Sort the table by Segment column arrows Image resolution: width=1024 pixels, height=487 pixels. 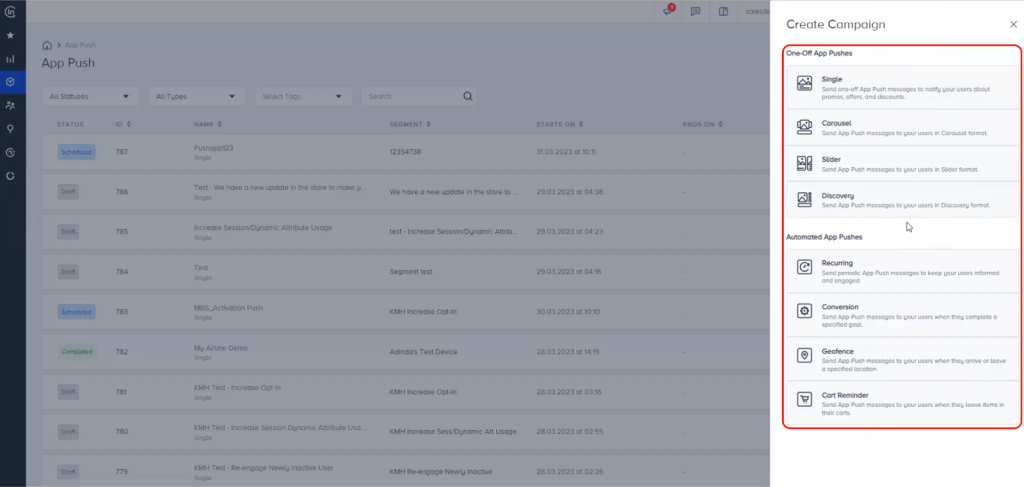click(428, 124)
